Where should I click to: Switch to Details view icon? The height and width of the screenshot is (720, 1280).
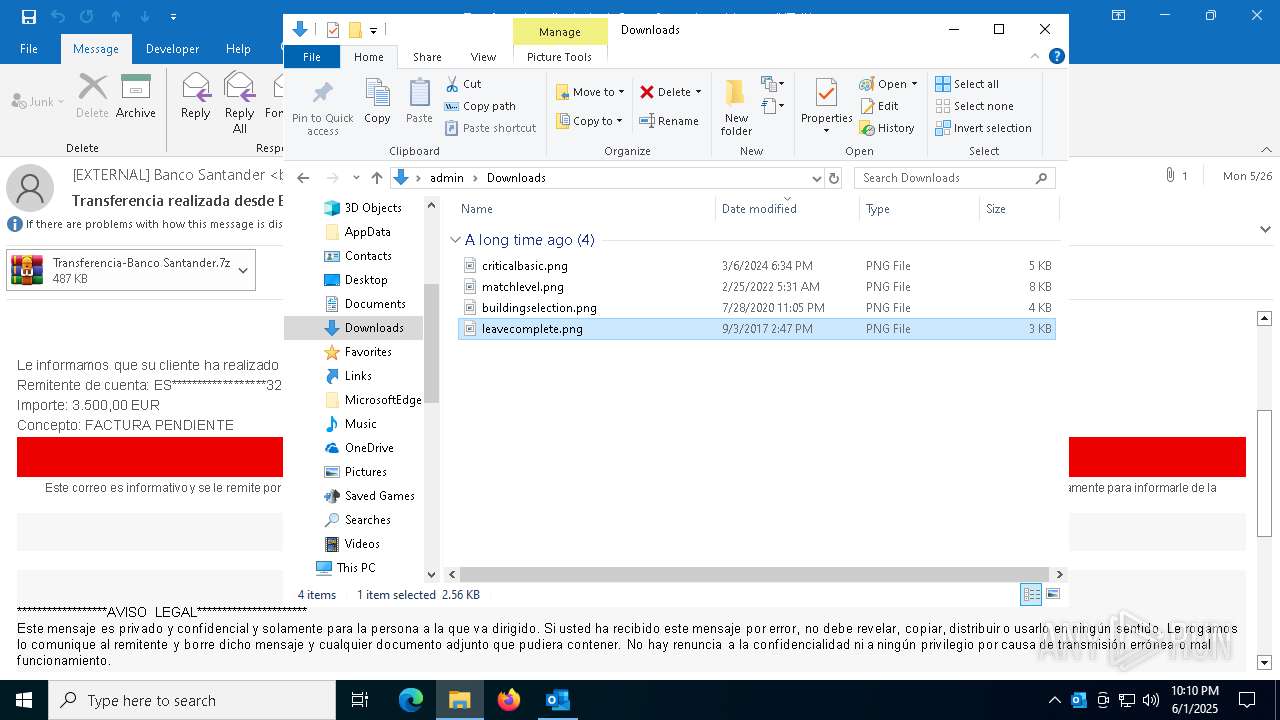[x=1031, y=594]
